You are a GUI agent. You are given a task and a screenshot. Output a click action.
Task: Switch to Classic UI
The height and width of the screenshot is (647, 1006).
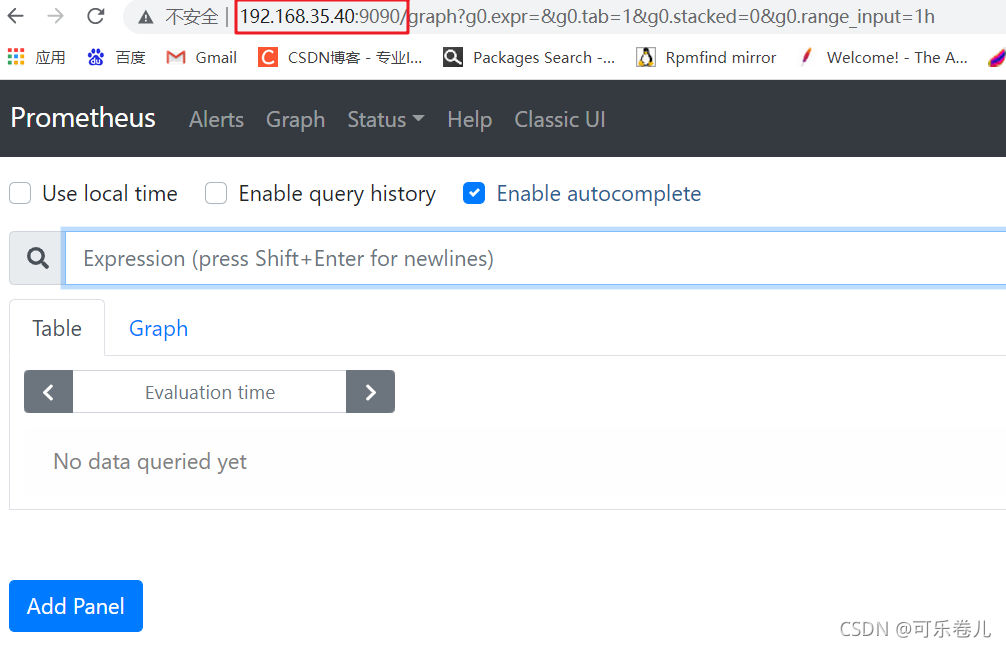(x=560, y=119)
